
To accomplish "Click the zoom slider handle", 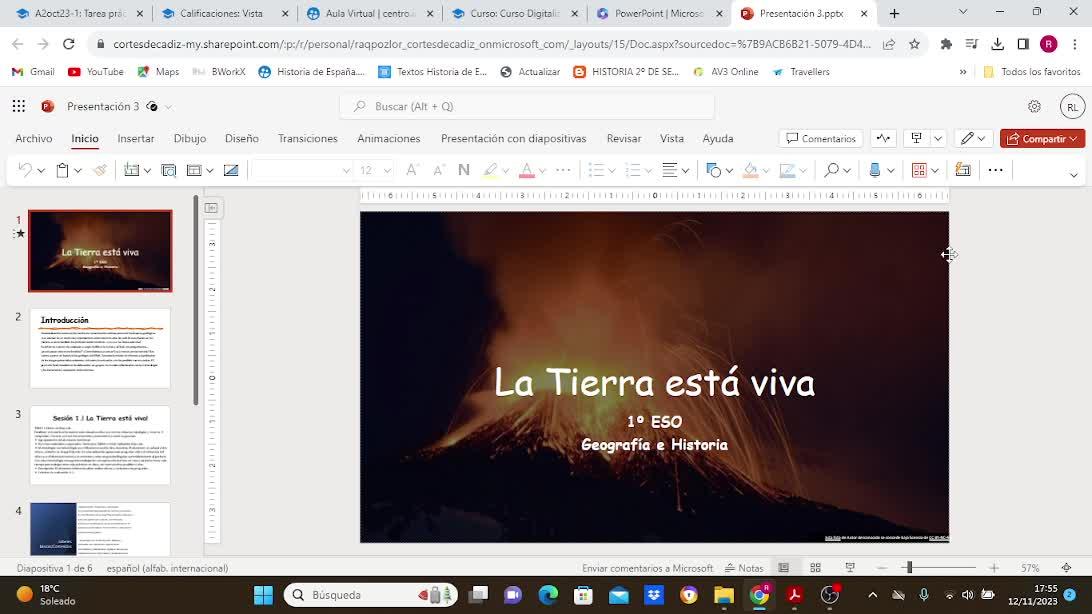I will (909, 568).
